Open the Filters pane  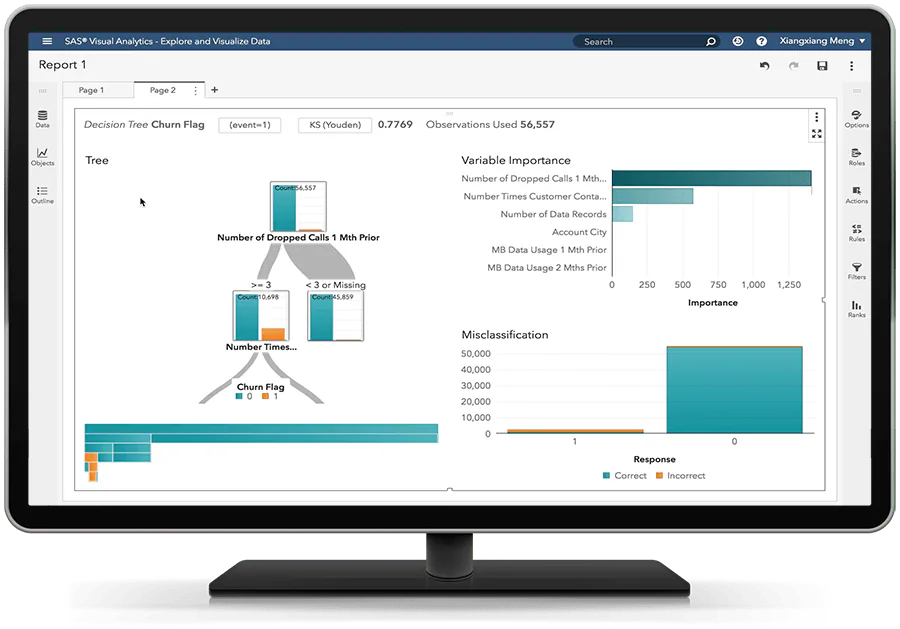[x=856, y=270]
